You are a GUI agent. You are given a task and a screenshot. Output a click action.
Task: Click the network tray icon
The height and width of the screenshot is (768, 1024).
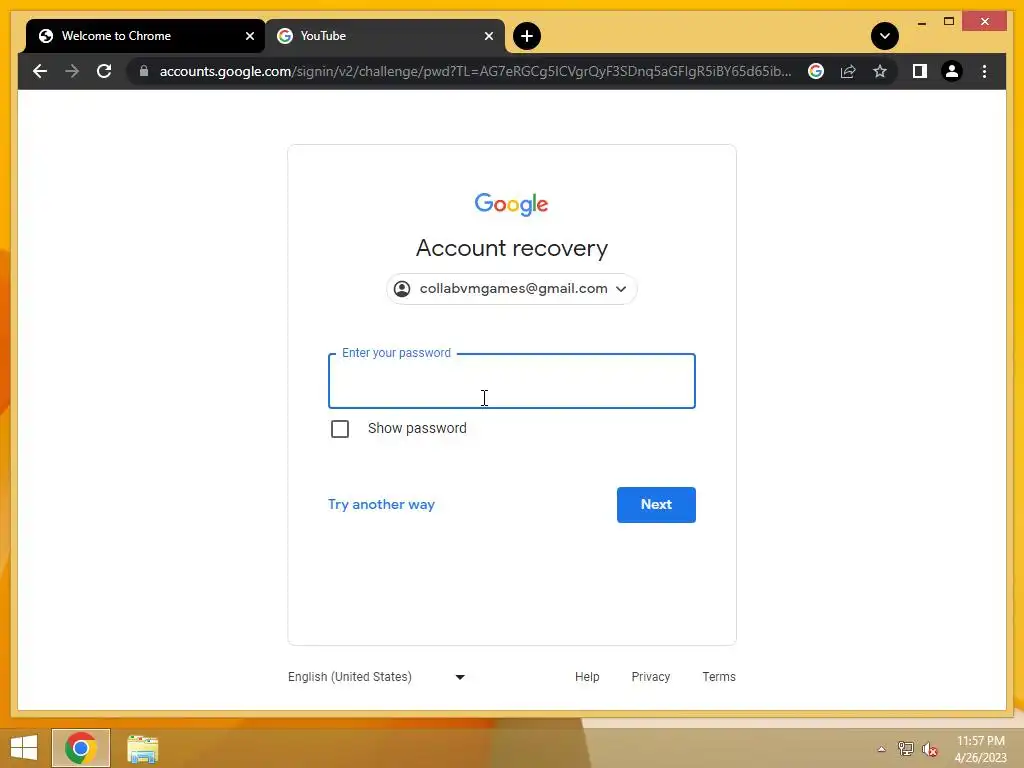coord(906,749)
